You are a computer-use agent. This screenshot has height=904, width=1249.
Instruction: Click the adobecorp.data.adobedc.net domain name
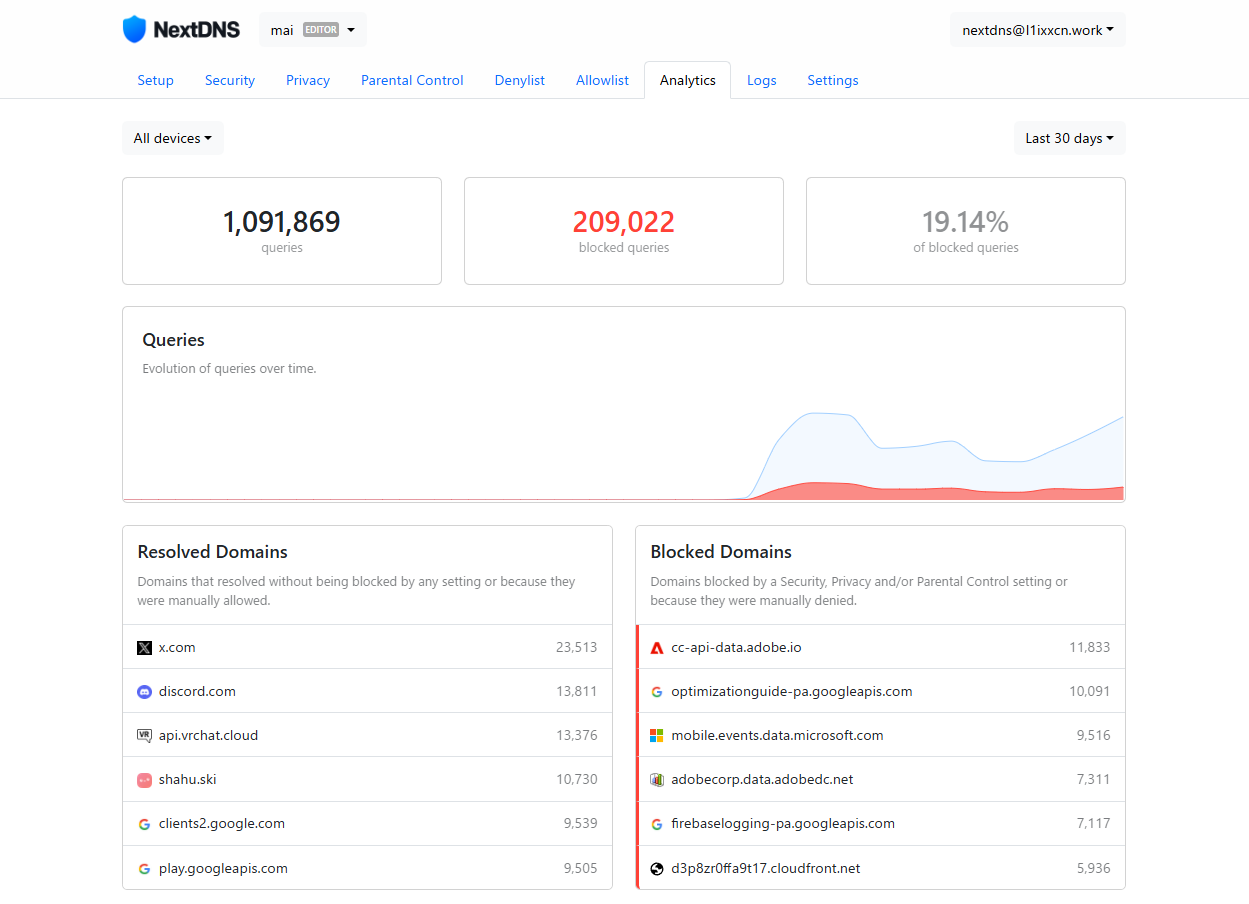pyautogui.click(x=763, y=780)
